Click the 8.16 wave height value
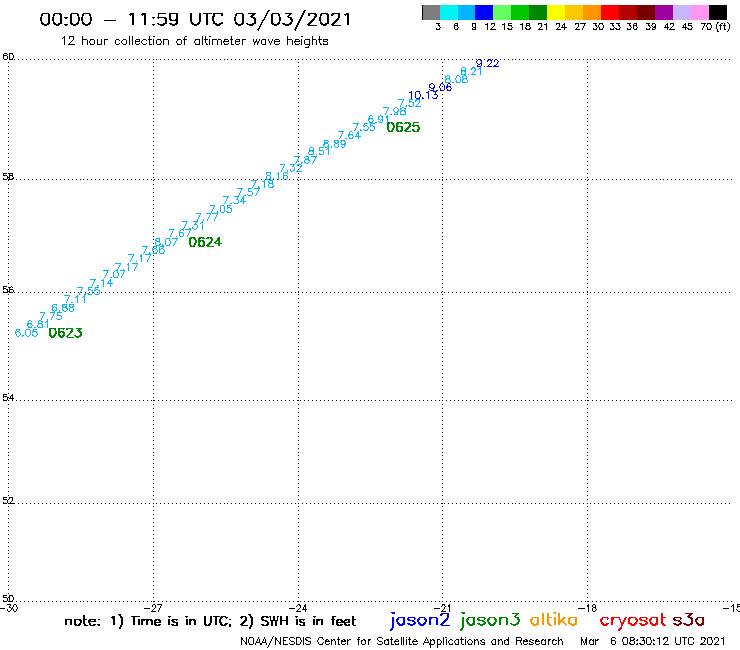740x650 pixels. (x=277, y=176)
